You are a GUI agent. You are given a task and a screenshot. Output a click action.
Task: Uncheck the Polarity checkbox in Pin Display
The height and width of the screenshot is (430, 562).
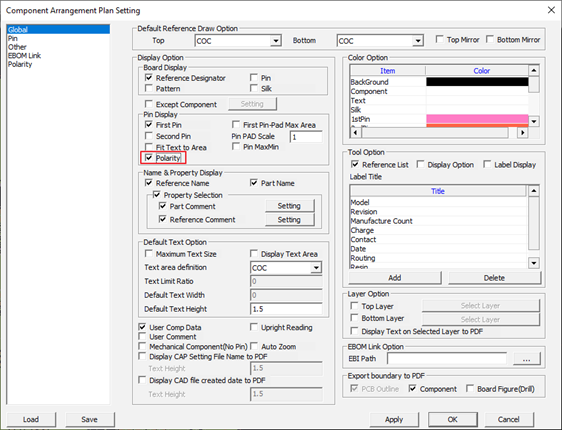click(x=149, y=158)
